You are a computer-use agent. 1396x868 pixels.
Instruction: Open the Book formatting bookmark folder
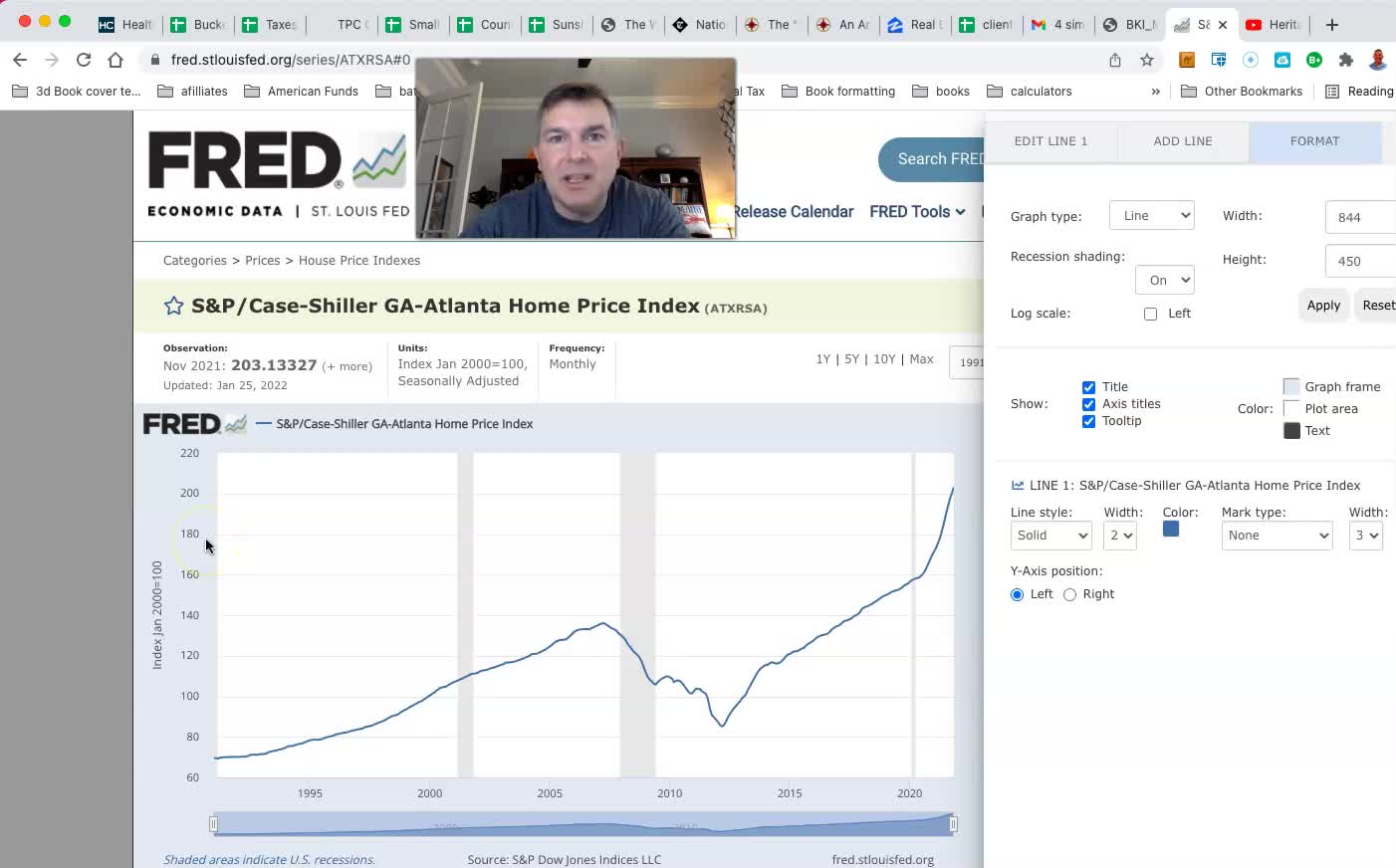point(838,92)
